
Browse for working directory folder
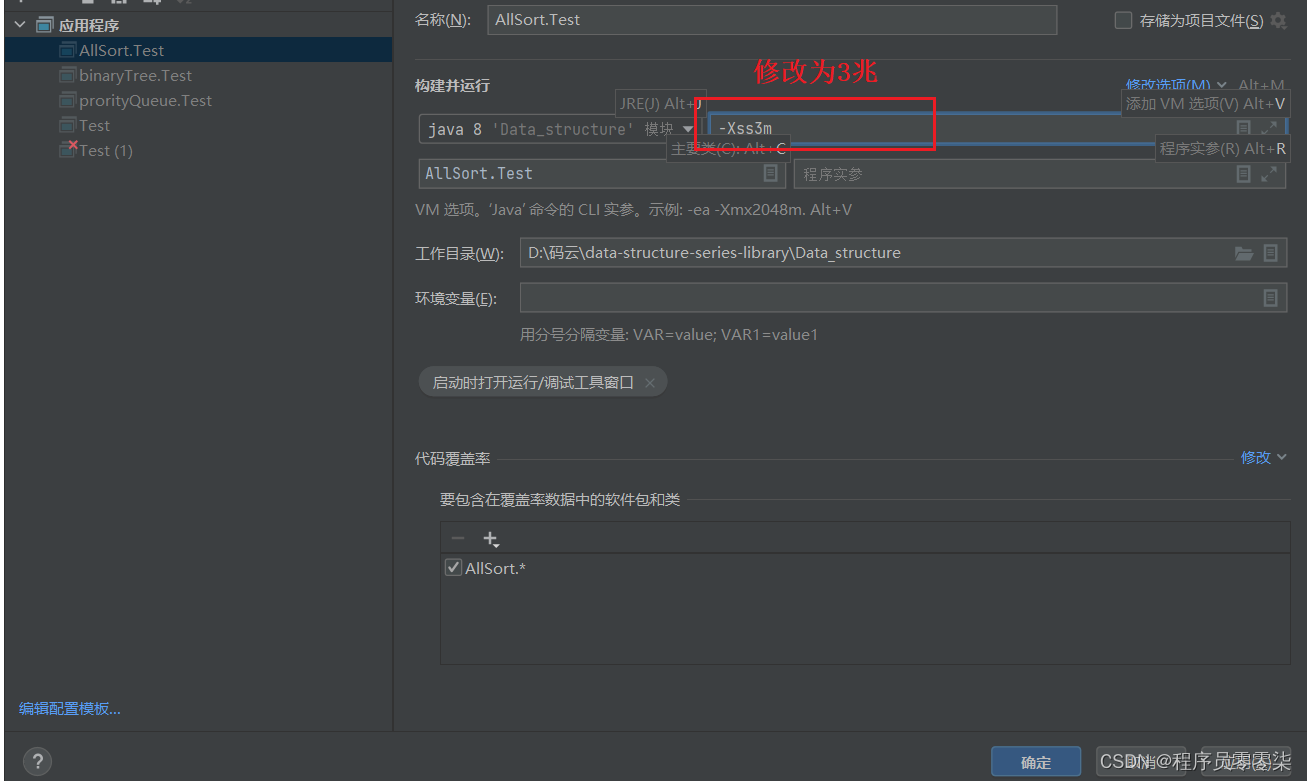[1244, 253]
